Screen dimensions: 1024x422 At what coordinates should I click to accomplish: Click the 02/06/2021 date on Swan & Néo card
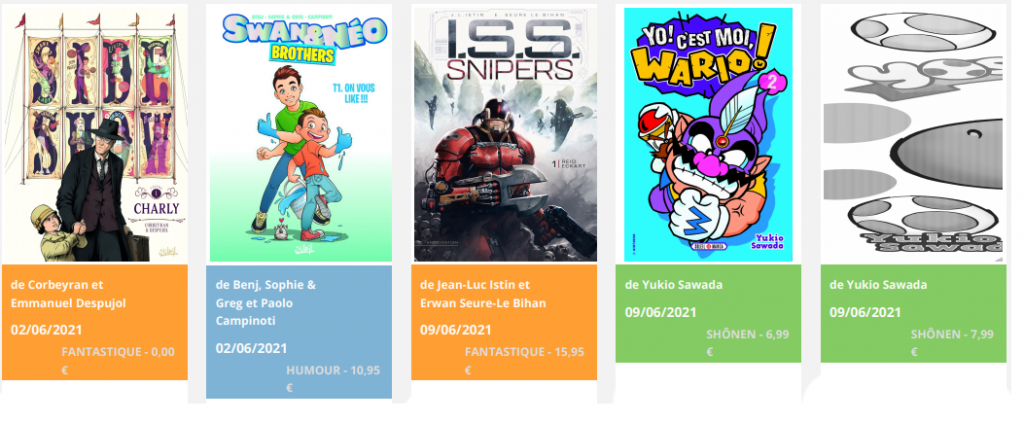point(251,348)
